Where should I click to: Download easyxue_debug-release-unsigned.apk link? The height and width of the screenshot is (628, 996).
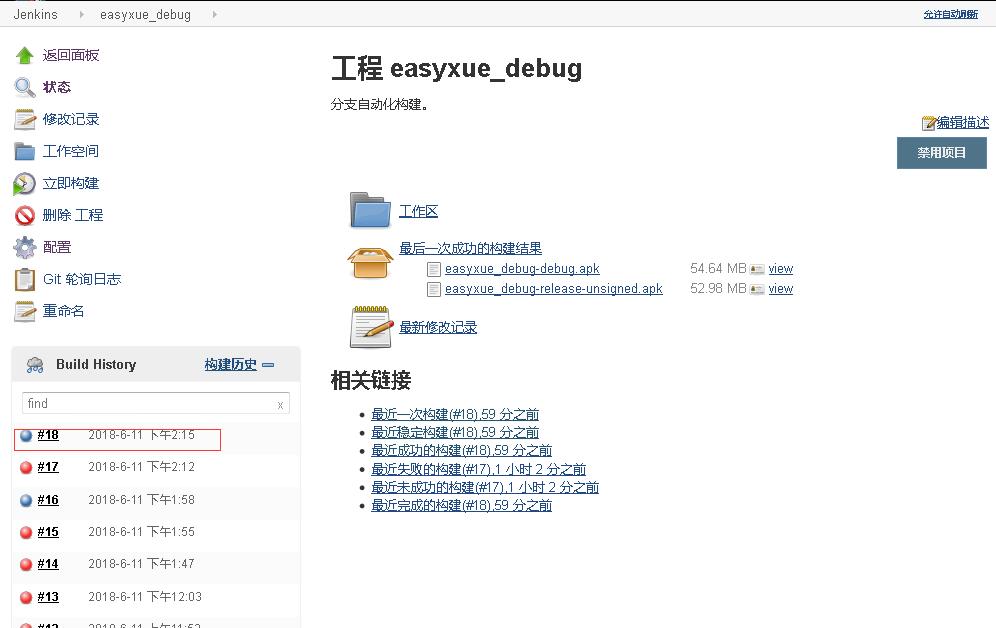coord(554,289)
